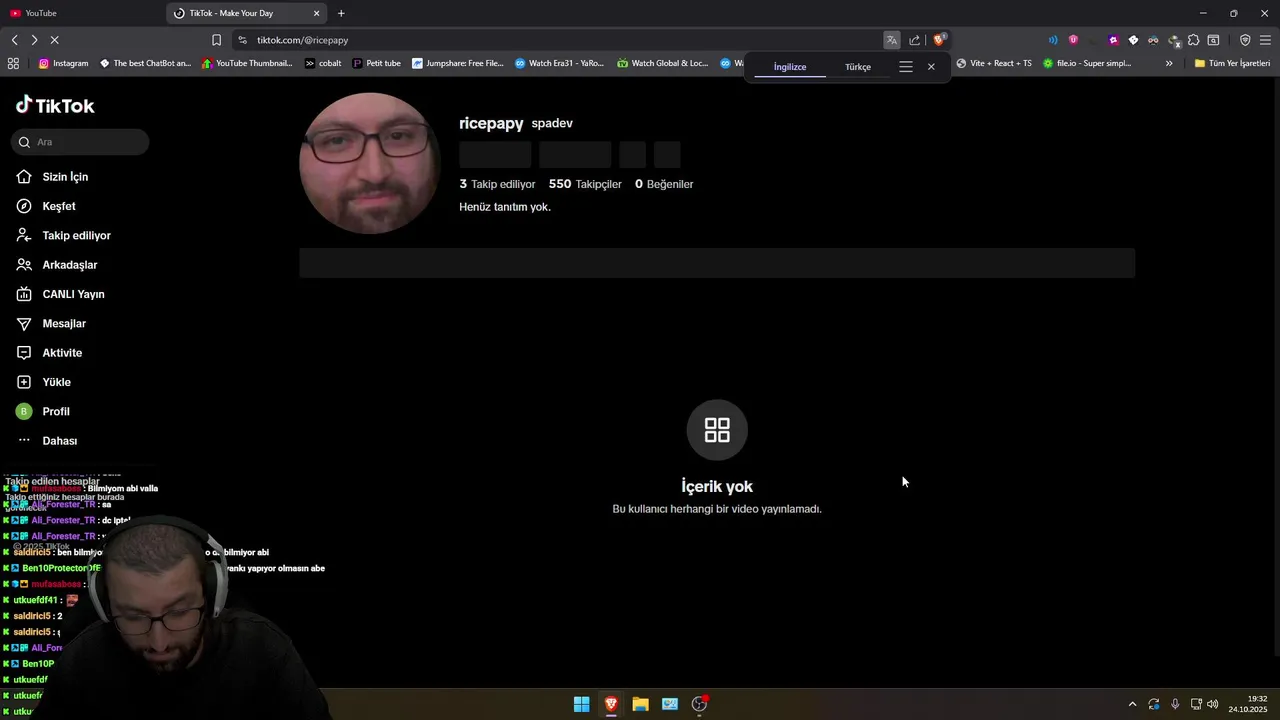Open the cobalt bookmark
Image resolution: width=1280 pixels, height=720 pixels.
(323, 63)
